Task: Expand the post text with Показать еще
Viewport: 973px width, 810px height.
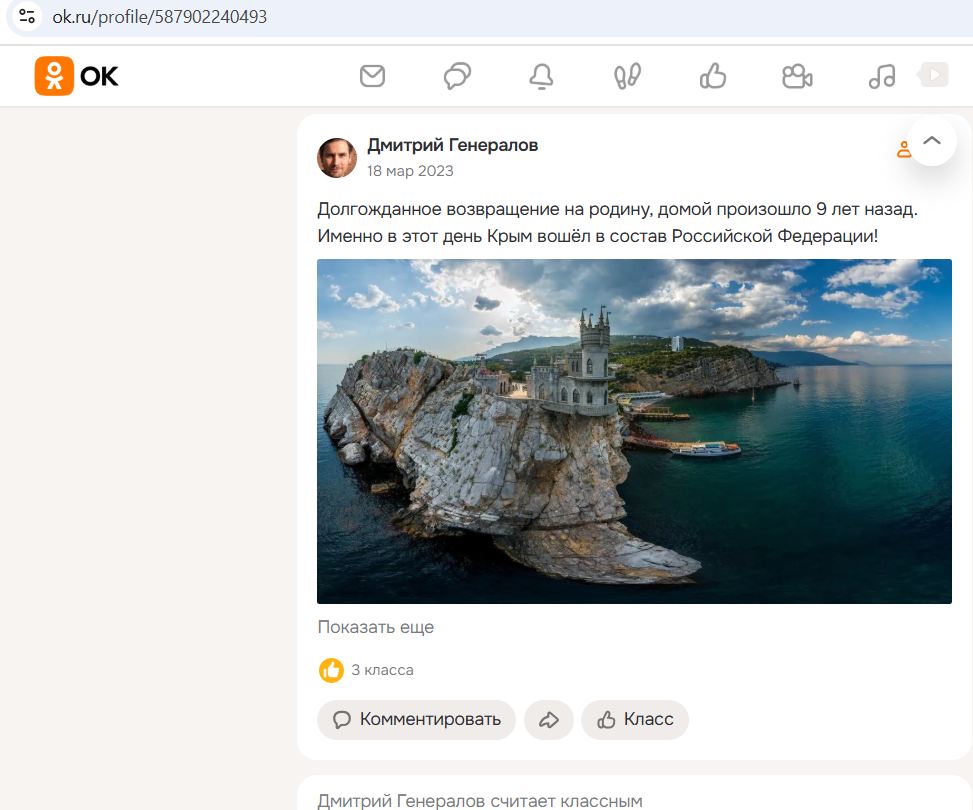Action: [x=376, y=628]
